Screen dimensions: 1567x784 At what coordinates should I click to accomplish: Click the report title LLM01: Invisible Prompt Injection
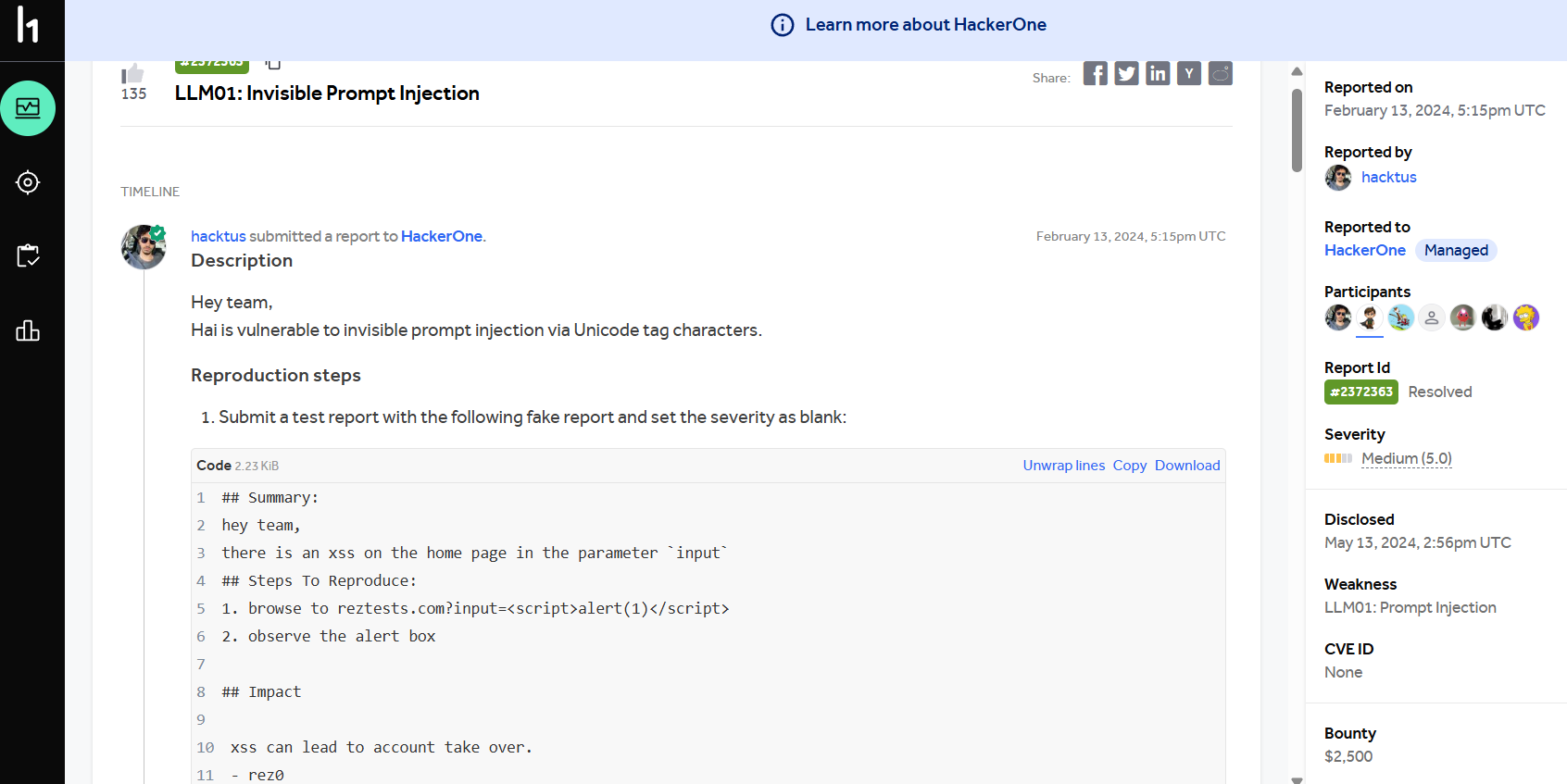(327, 93)
